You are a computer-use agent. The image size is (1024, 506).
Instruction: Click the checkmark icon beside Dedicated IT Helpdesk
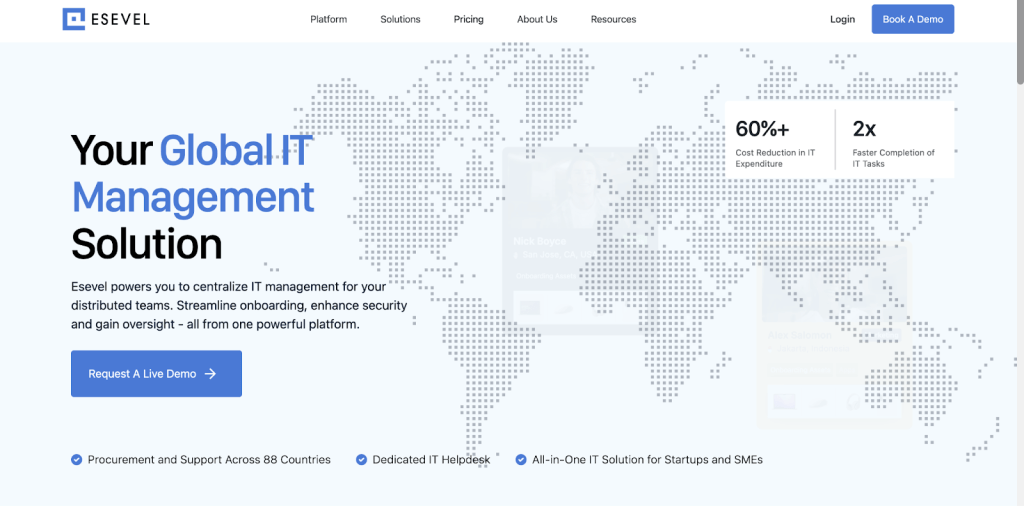pyautogui.click(x=361, y=460)
